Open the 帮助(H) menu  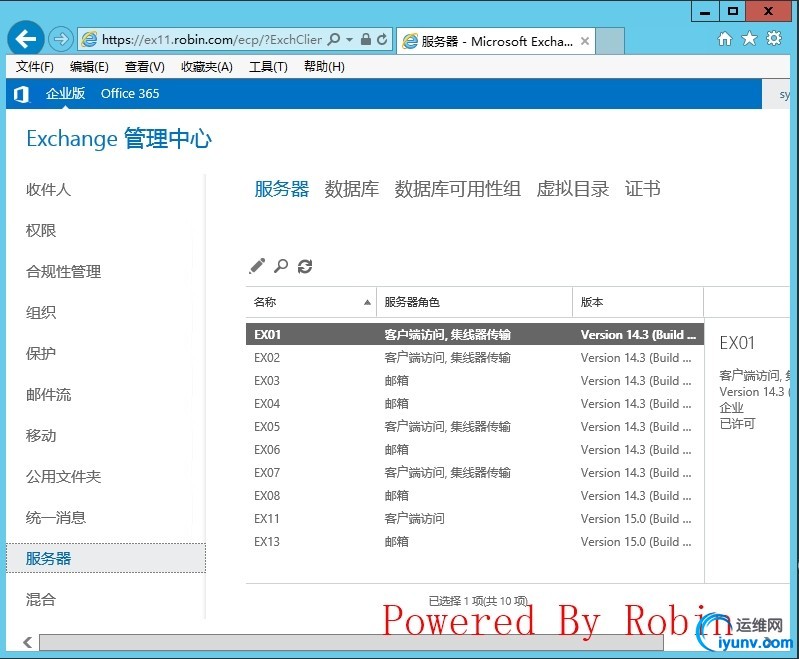point(324,67)
